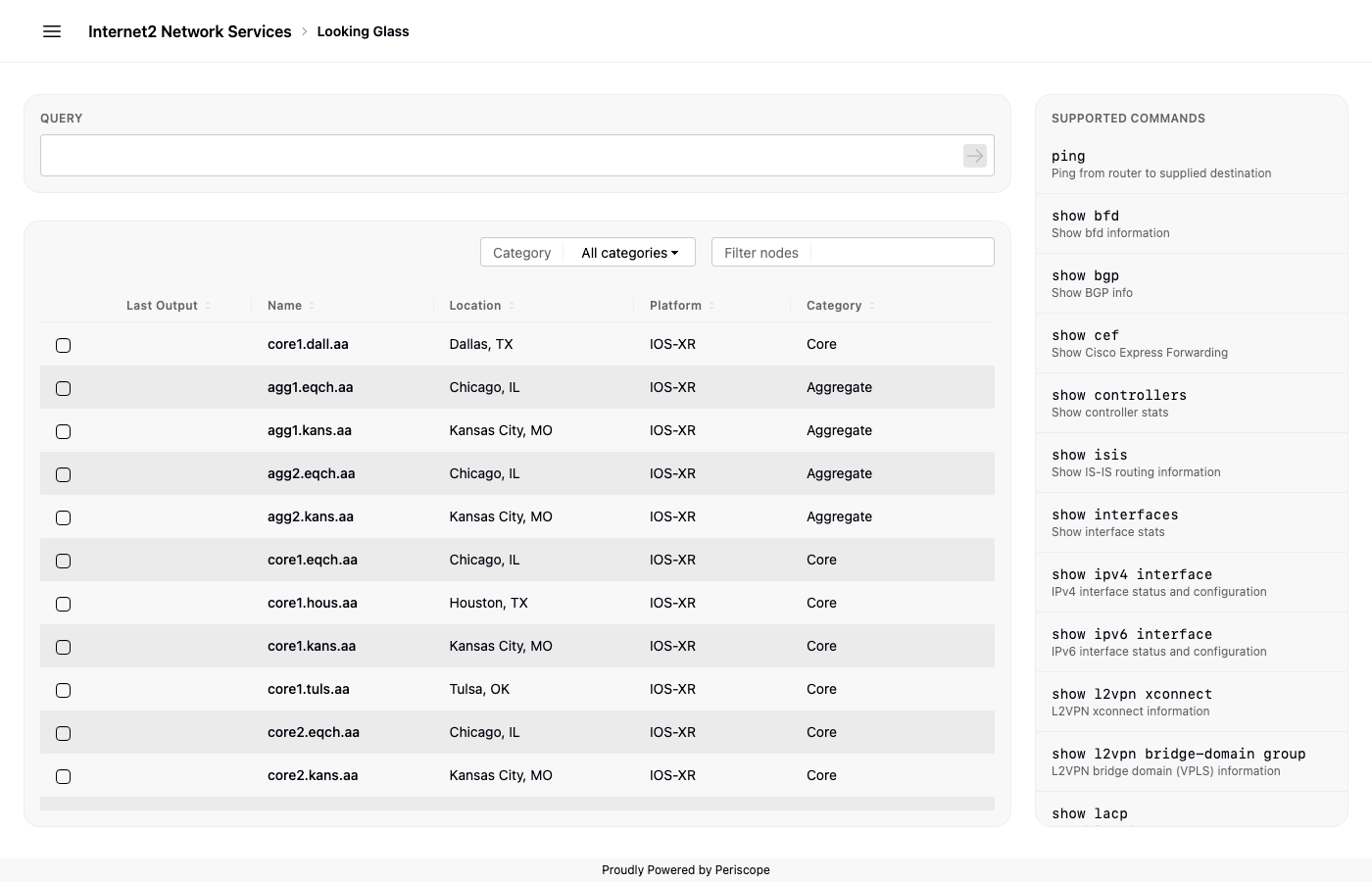The height and width of the screenshot is (882, 1372).
Task: Click the agg1.eqch.aa node name
Action: coord(310,388)
